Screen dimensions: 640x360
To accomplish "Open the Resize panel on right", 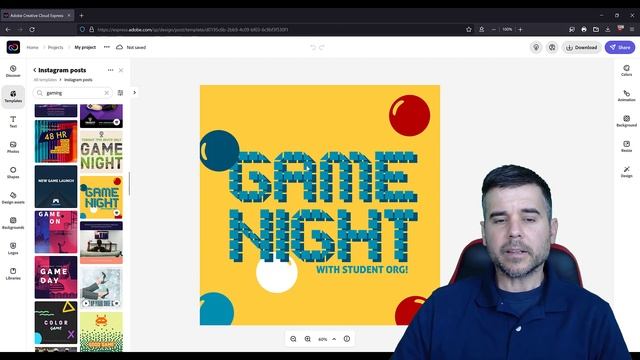I will (627, 146).
